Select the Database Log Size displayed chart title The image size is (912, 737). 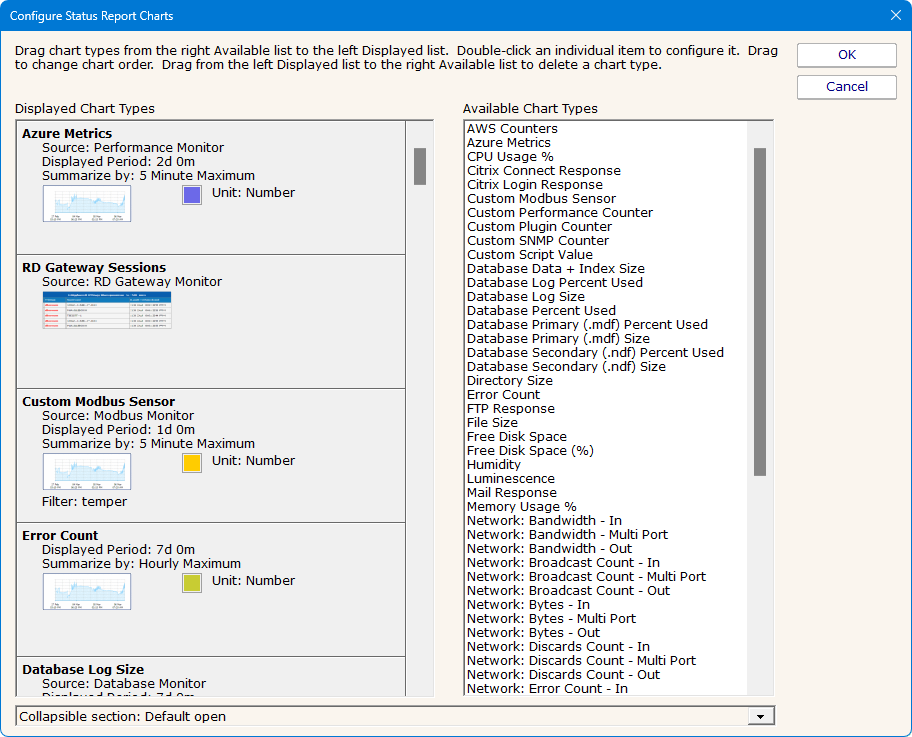click(83, 670)
